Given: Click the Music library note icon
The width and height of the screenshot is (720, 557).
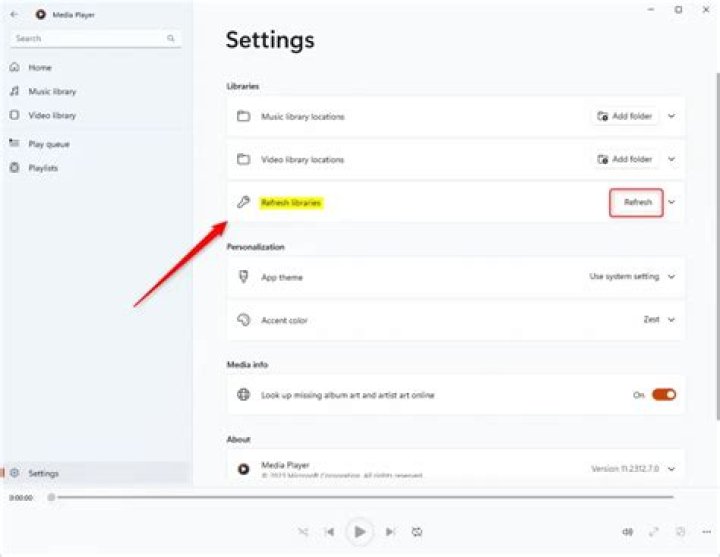Looking at the screenshot, I should pos(15,91).
